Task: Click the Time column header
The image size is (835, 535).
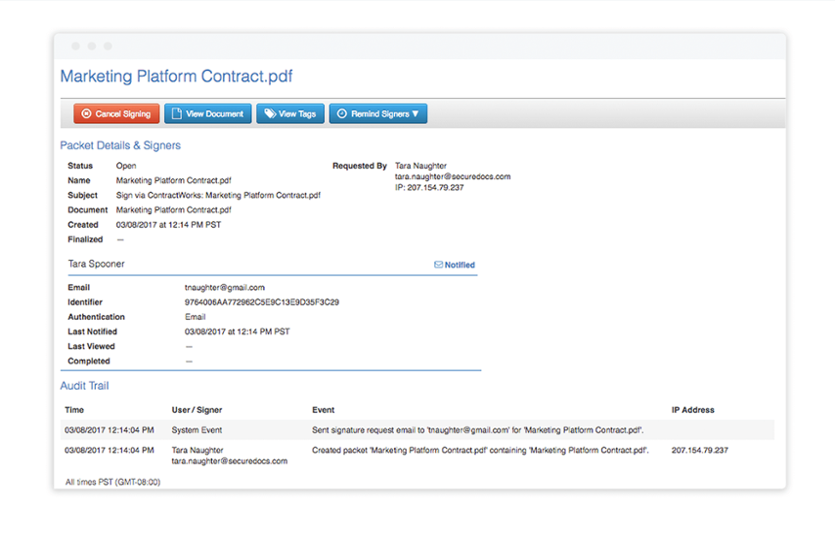Action: [x=75, y=410]
